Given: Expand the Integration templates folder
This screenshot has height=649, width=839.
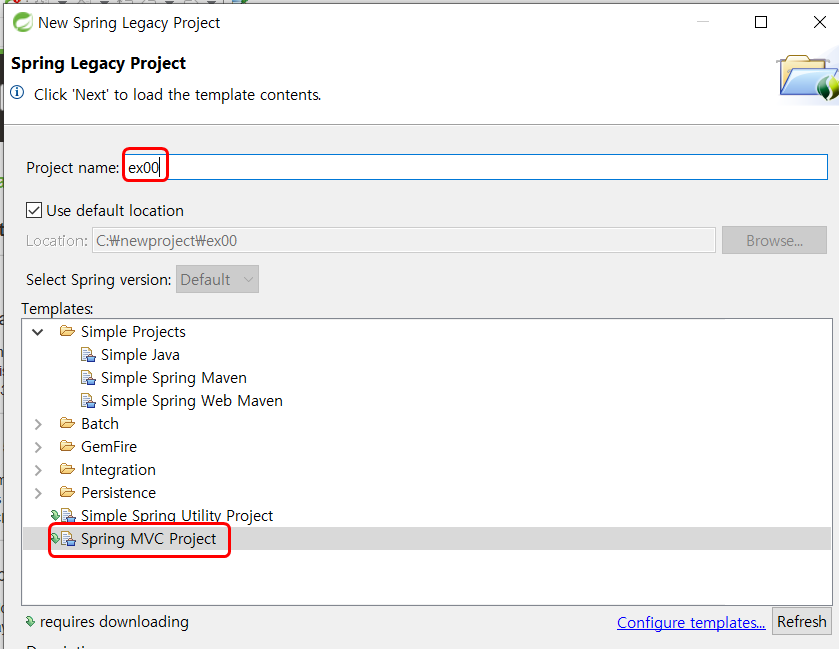Looking at the screenshot, I should (38, 470).
